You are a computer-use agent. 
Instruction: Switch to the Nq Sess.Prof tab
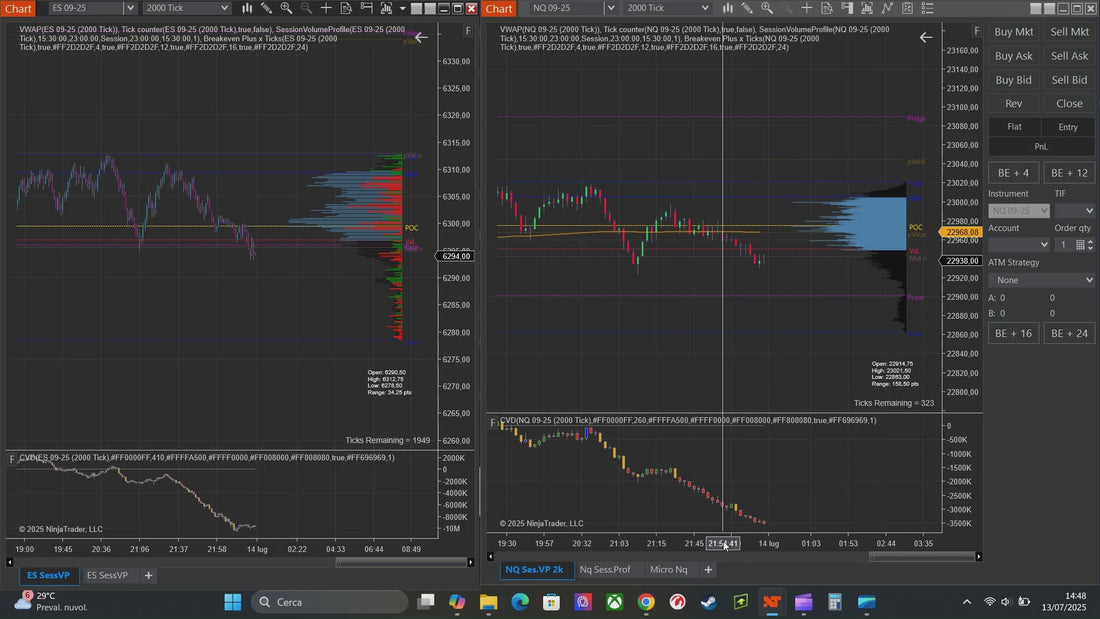[605, 570]
